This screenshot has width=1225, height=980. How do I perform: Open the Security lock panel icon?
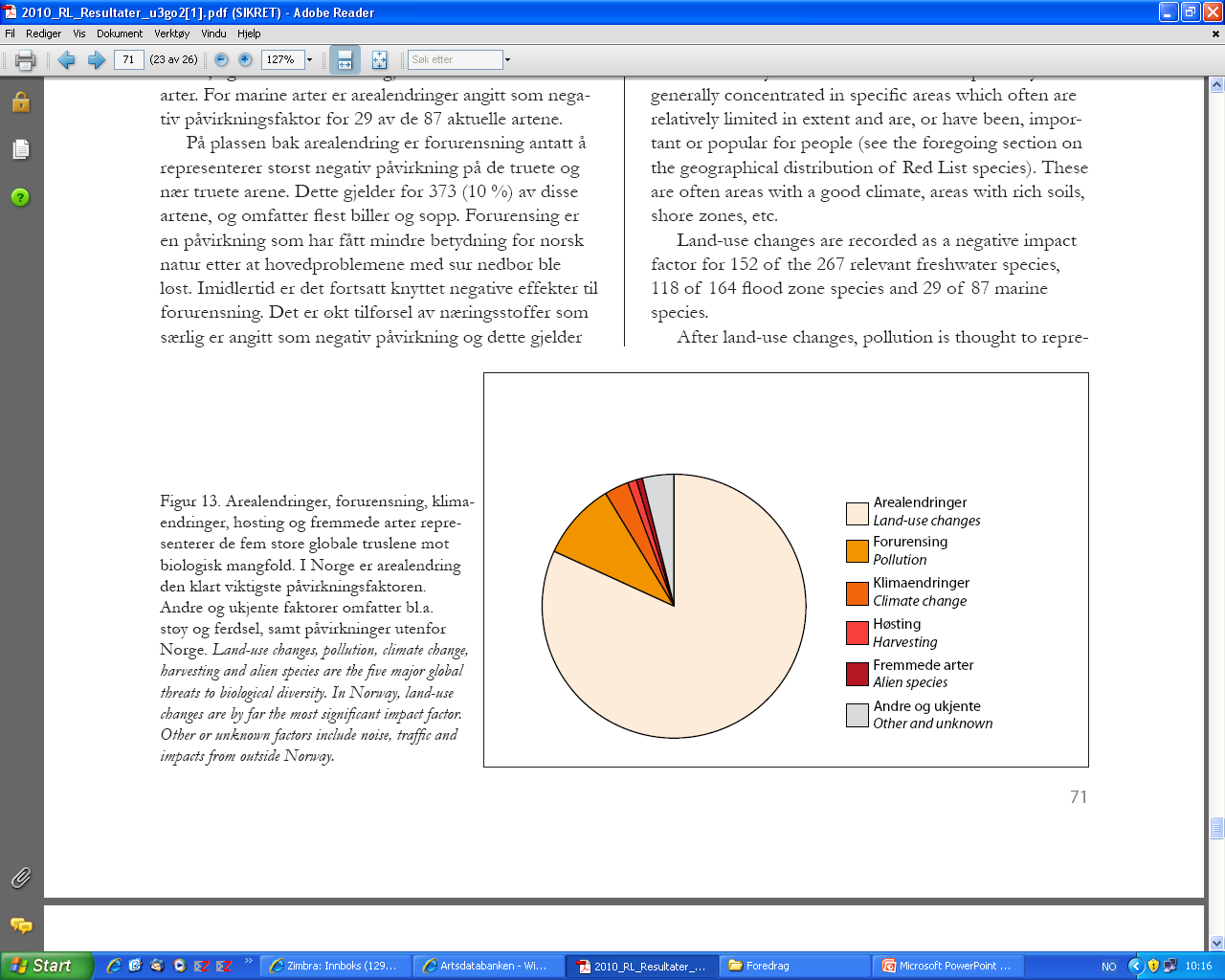pyautogui.click(x=21, y=102)
